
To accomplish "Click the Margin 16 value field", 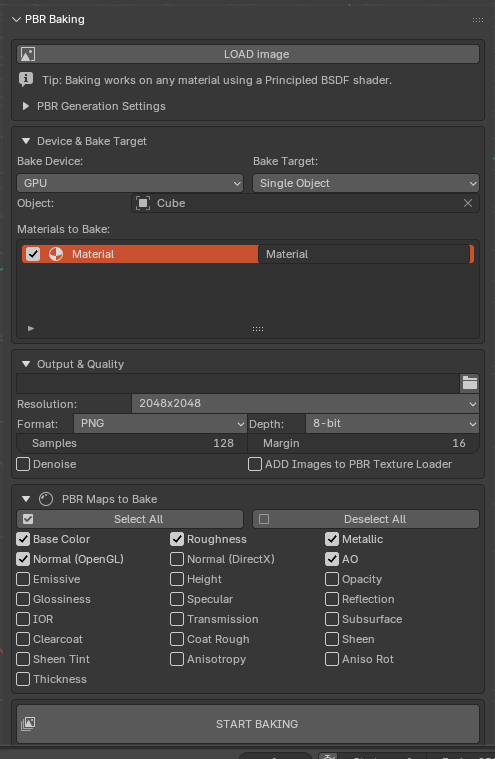I will [x=363, y=443].
